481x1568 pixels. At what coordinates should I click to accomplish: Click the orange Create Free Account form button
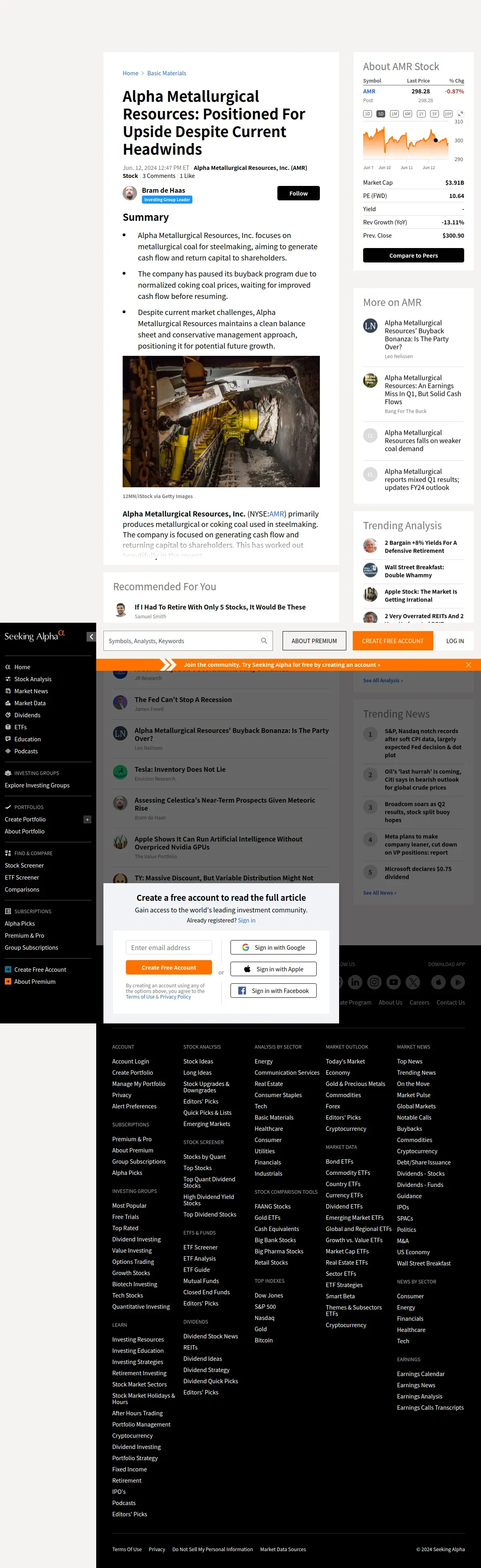[x=169, y=967]
